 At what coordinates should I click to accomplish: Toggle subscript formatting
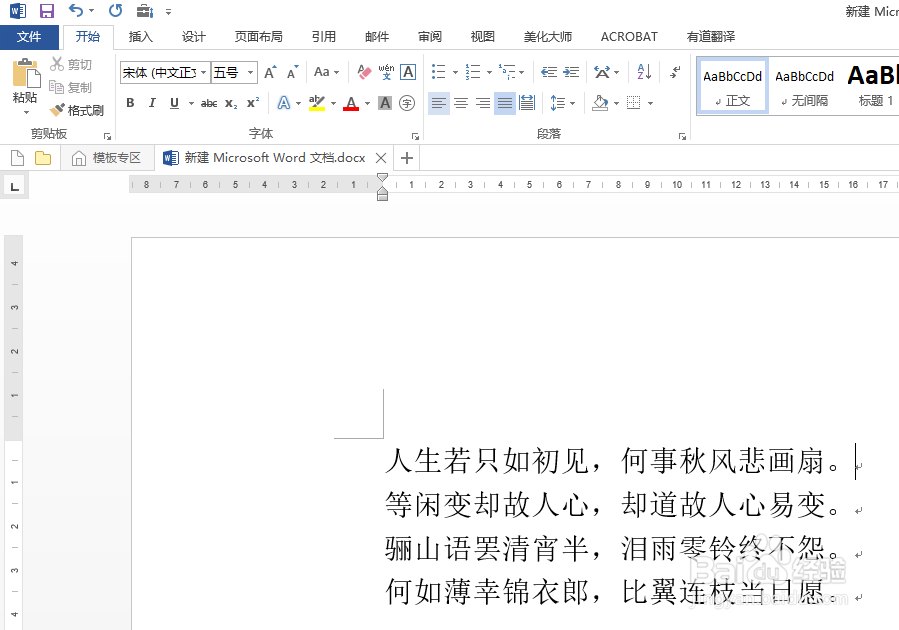[x=230, y=103]
